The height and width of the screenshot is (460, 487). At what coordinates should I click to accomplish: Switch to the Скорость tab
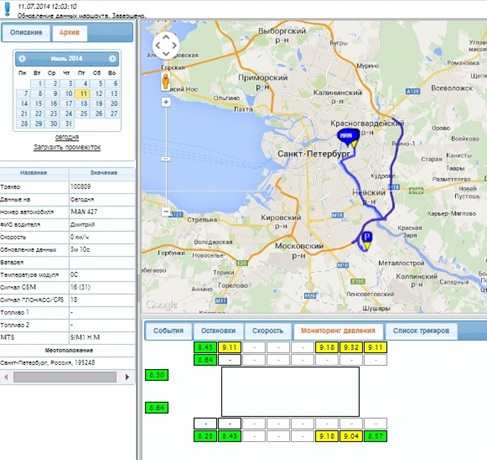click(x=268, y=331)
